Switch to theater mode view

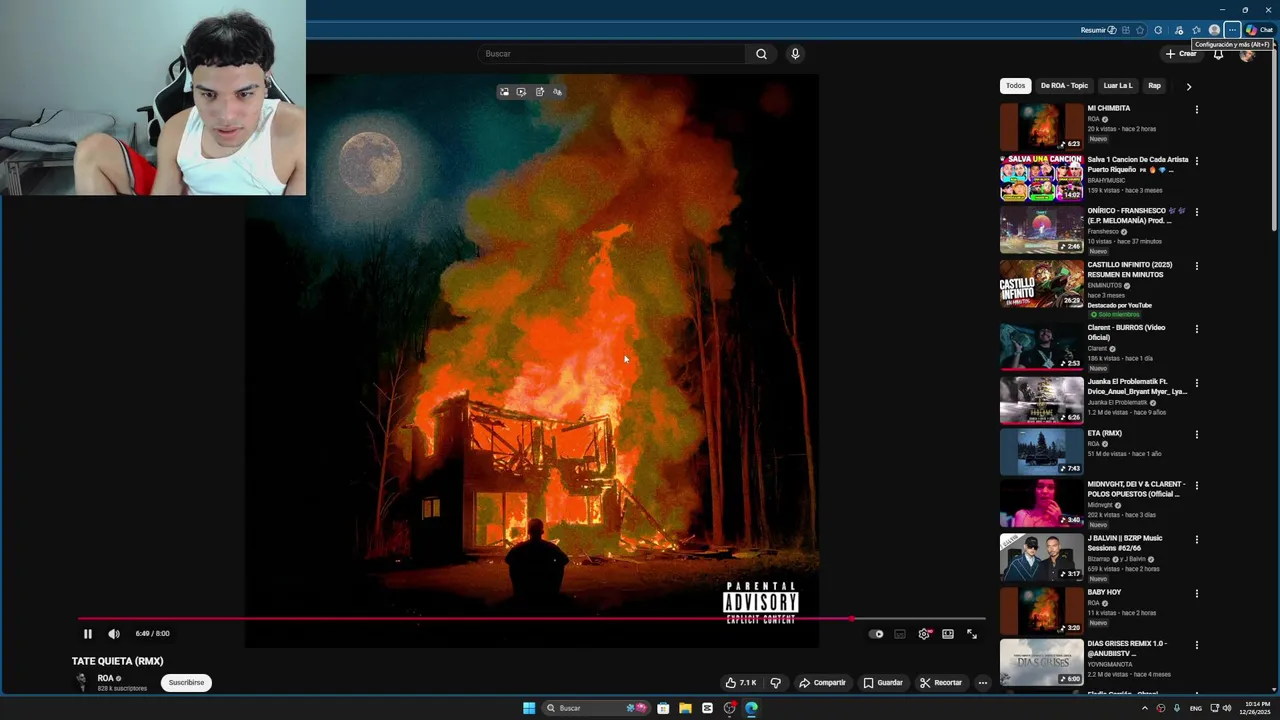[948, 634]
